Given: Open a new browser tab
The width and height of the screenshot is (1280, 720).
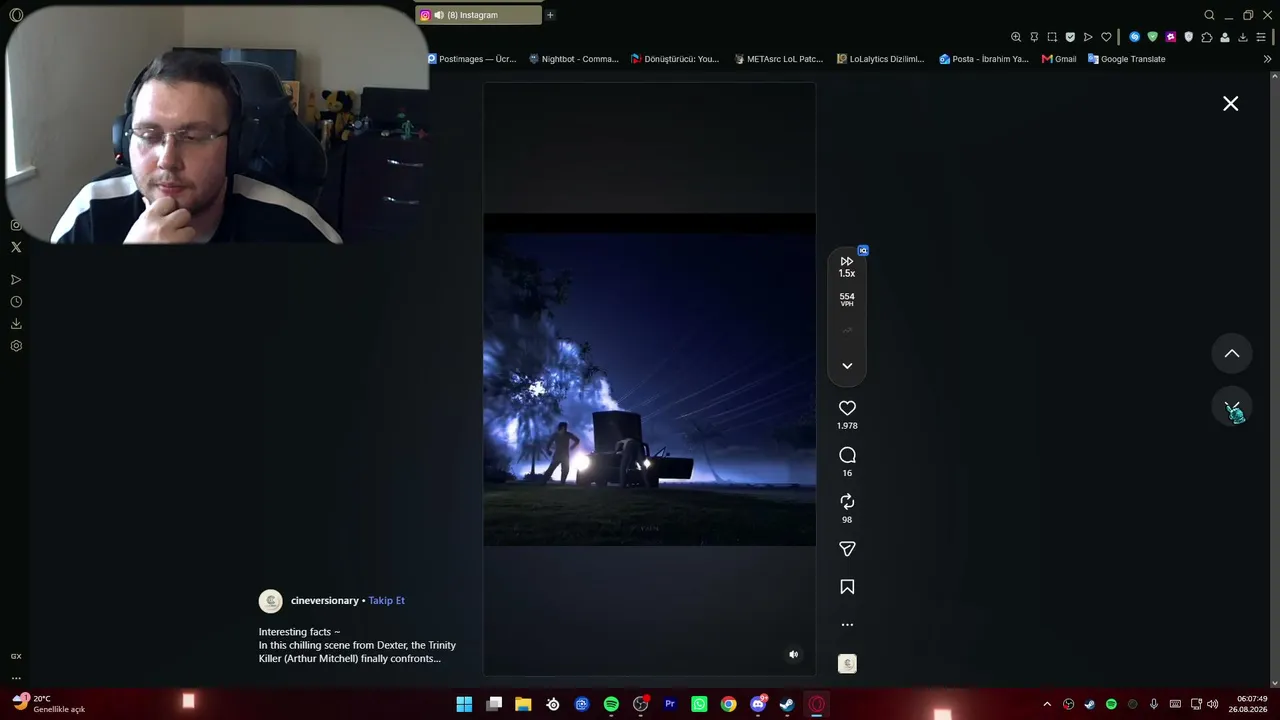Looking at the screenshot, I should pos(550,15).
